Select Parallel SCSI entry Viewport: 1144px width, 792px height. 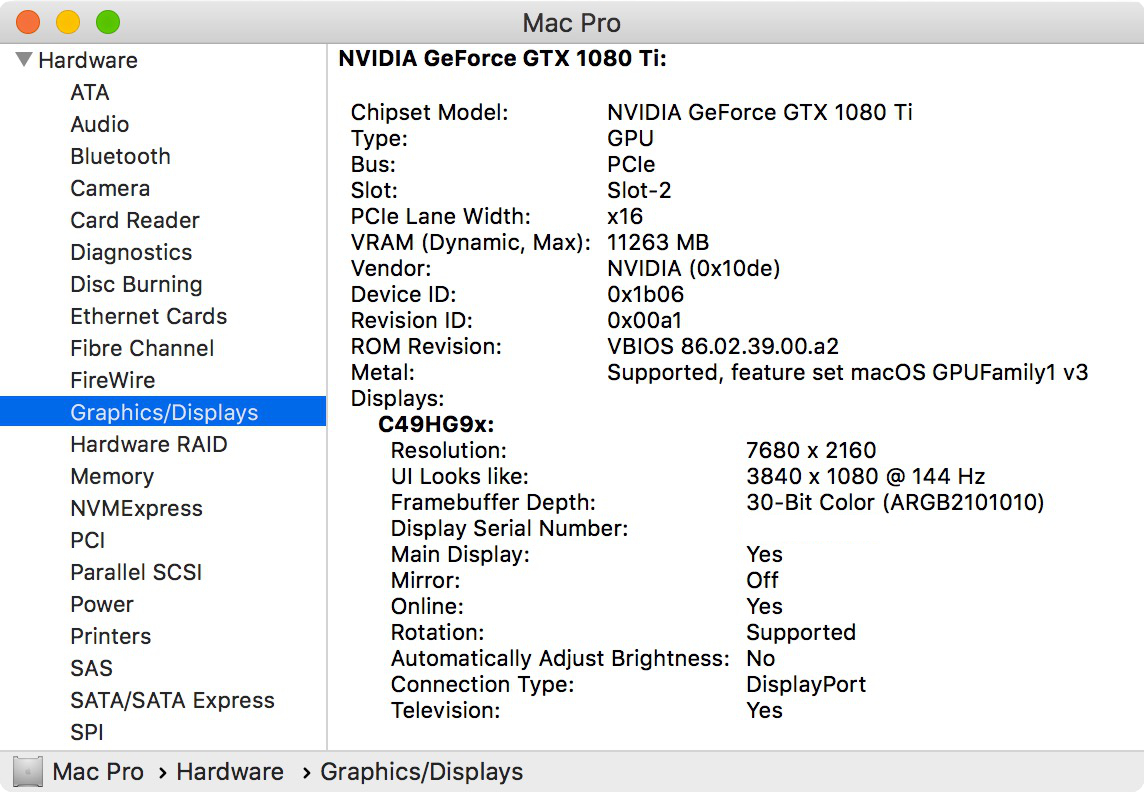[136, 572]
